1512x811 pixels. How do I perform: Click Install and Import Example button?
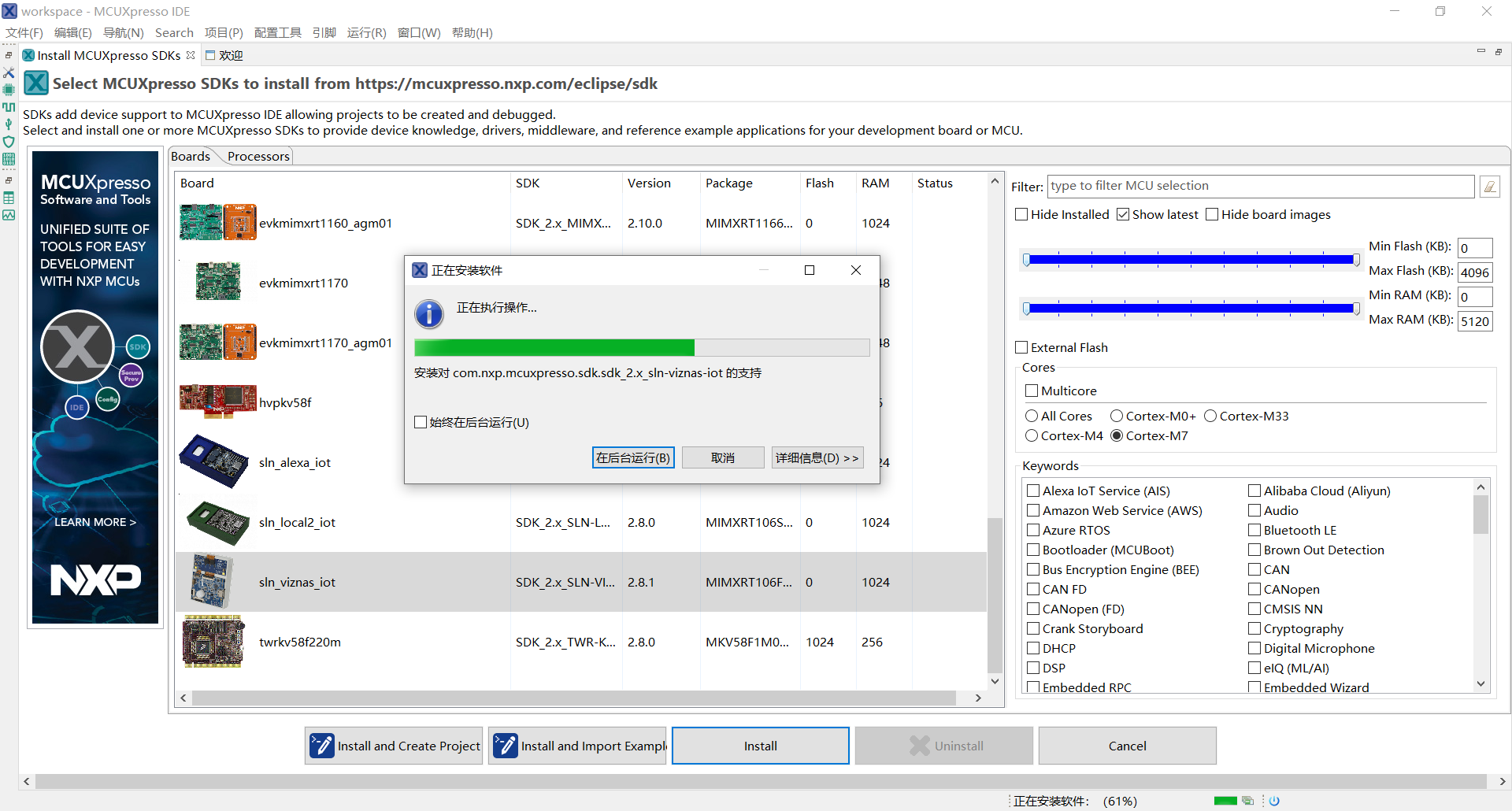point(577,746)
